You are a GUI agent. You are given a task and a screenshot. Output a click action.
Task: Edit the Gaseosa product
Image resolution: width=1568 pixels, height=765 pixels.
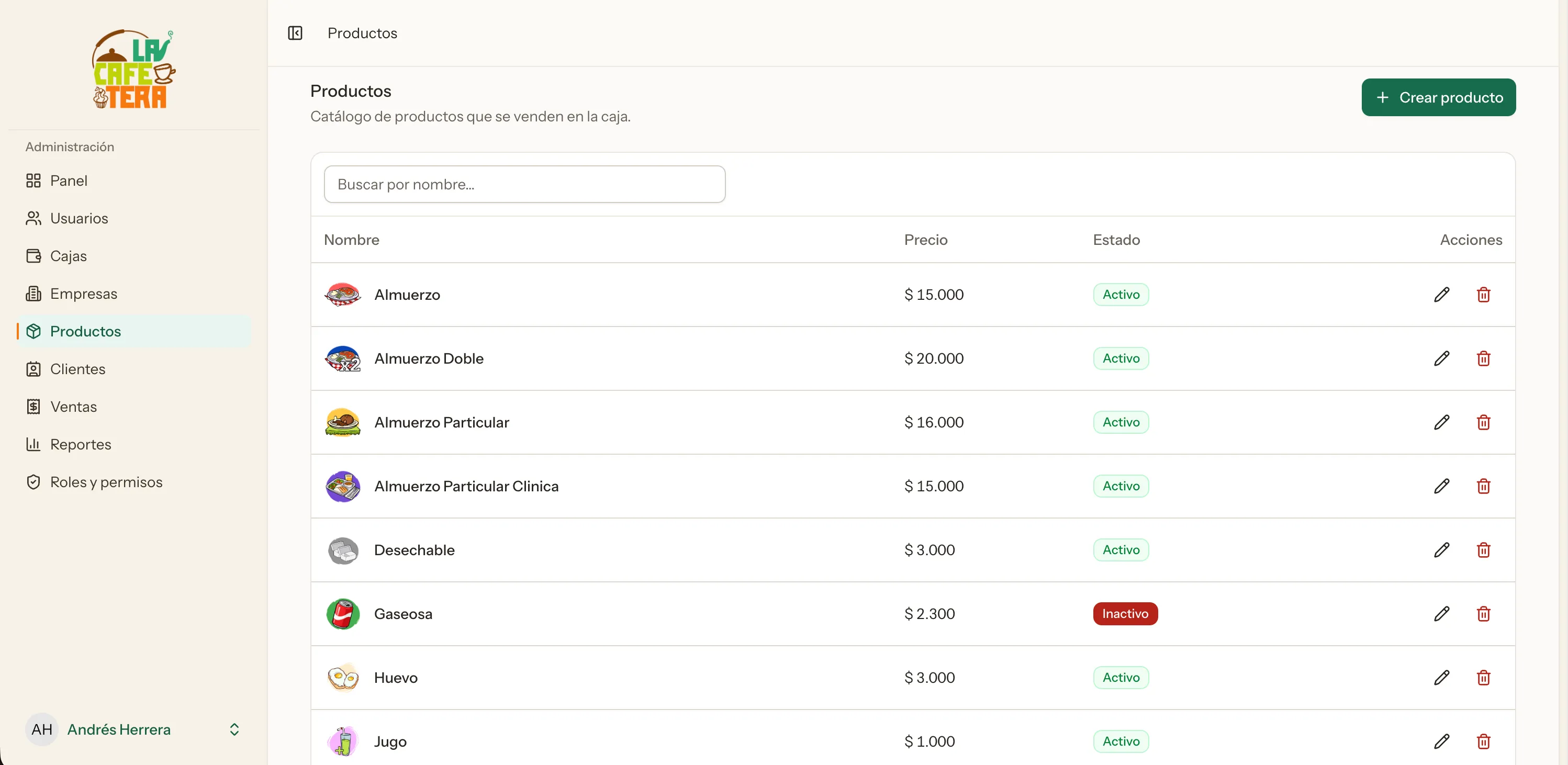[x=1441, y=613]
